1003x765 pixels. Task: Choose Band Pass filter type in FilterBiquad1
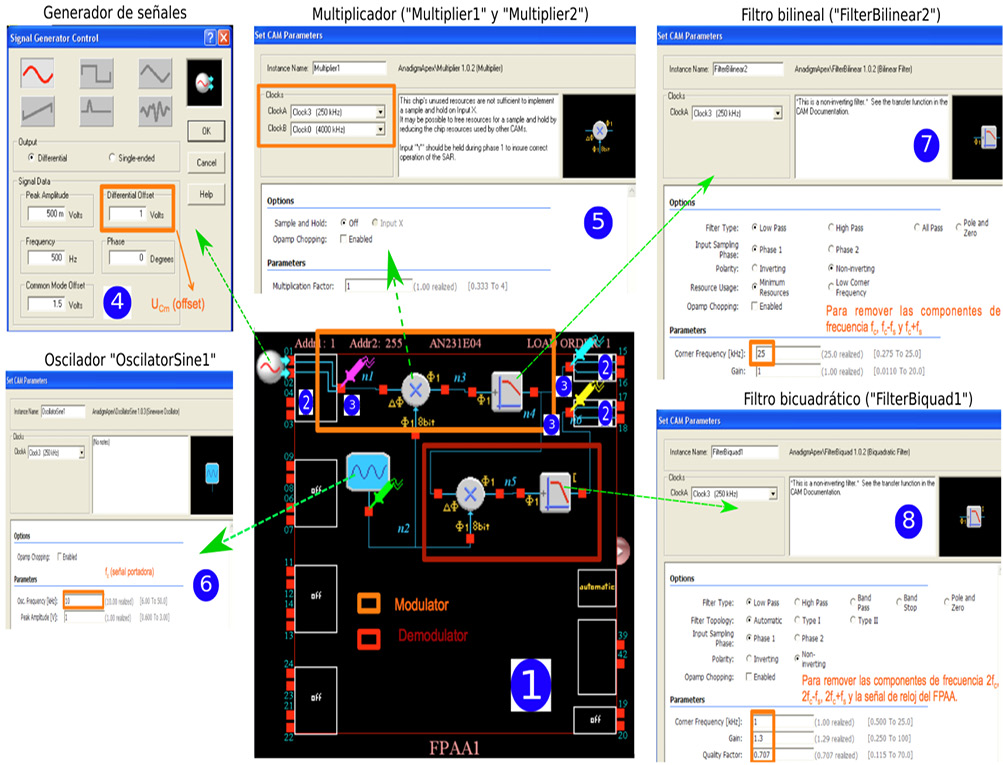coord(853,602)
